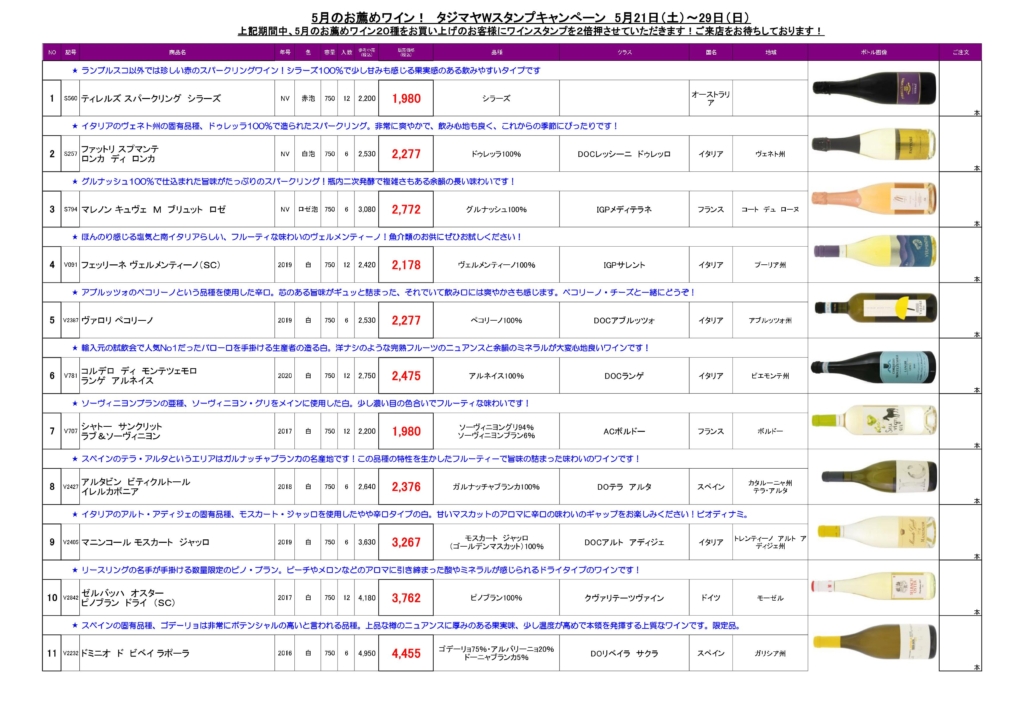Viewport: 1024px width, 724px height.
Task: Select the アルタビン ビティクルトール bottle picture
Action: pos(879,477)
